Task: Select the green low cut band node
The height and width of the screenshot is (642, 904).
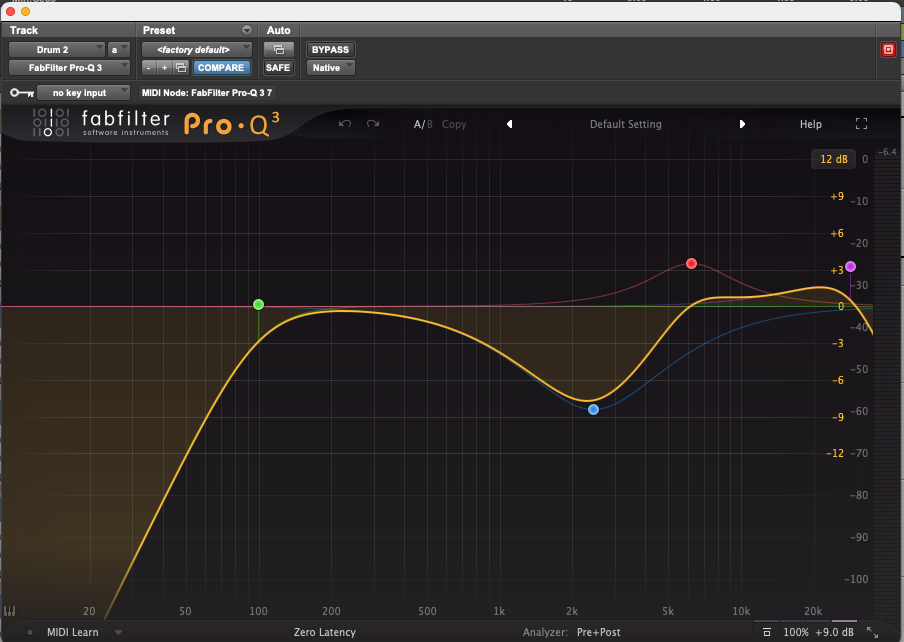Action: (x=258, y=304)
